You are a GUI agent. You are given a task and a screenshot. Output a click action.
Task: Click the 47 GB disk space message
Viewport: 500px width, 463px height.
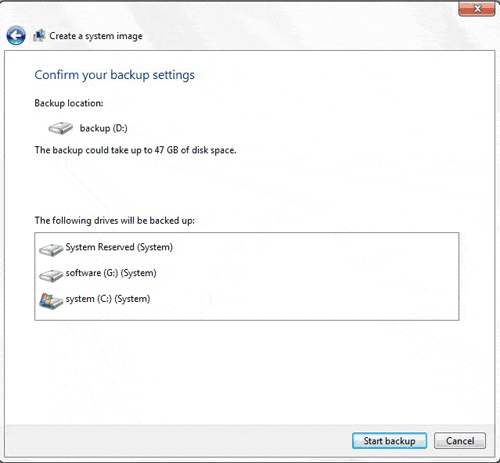(x=135, y=150)
